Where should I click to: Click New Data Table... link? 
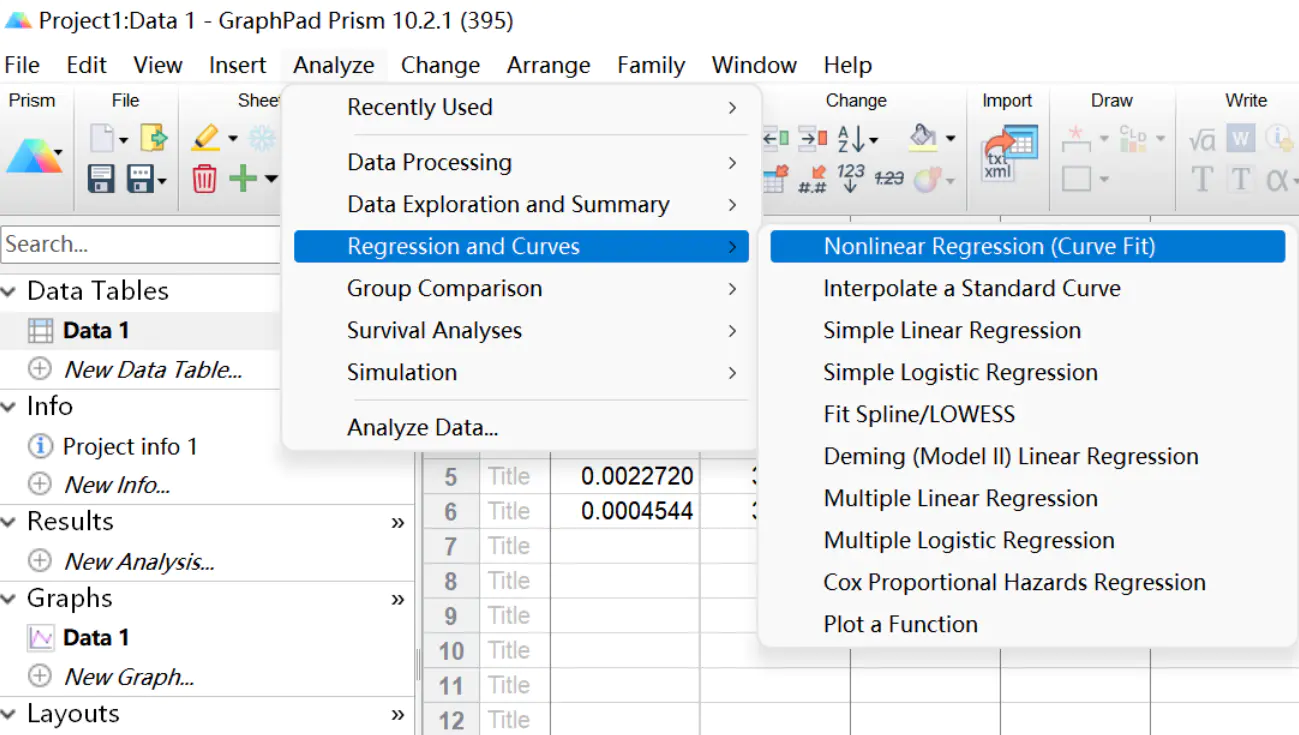153,370
